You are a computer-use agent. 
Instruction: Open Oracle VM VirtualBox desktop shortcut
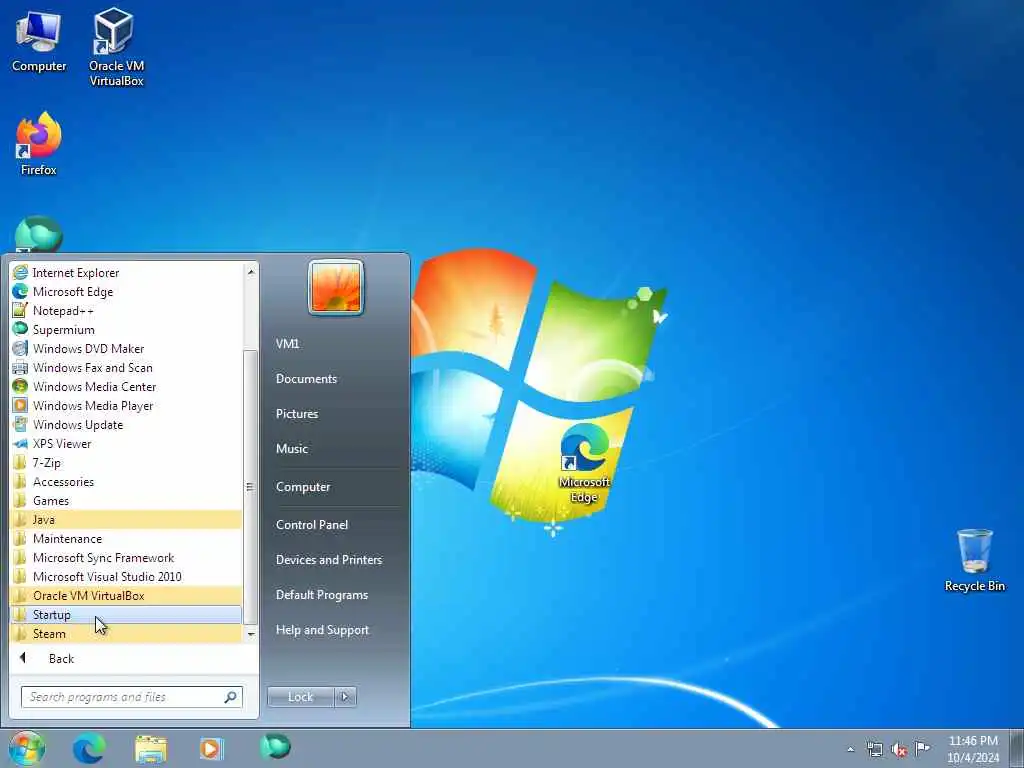(x=116, y=47)
